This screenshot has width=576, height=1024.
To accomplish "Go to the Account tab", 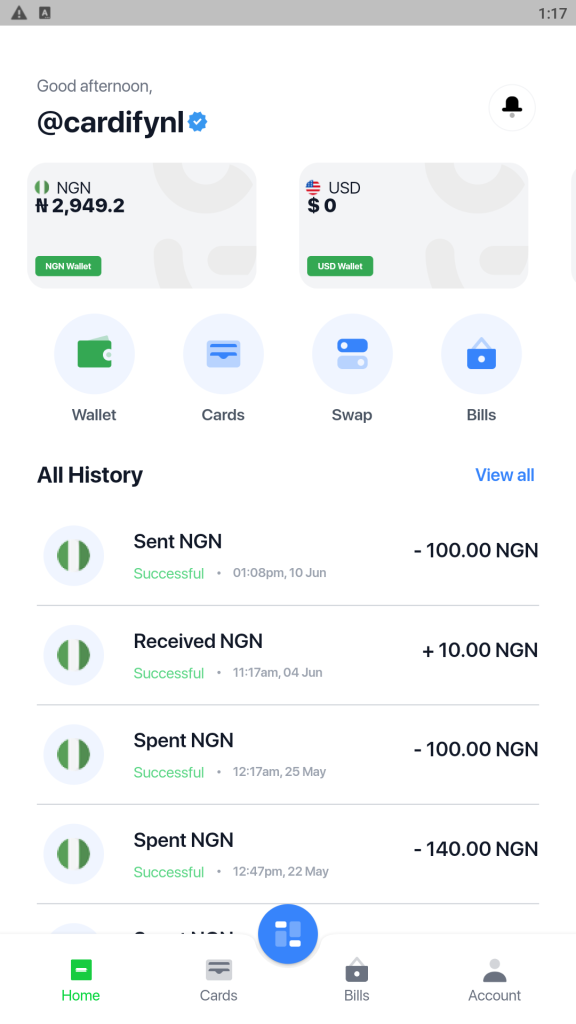I will click(x=494, y=980).
